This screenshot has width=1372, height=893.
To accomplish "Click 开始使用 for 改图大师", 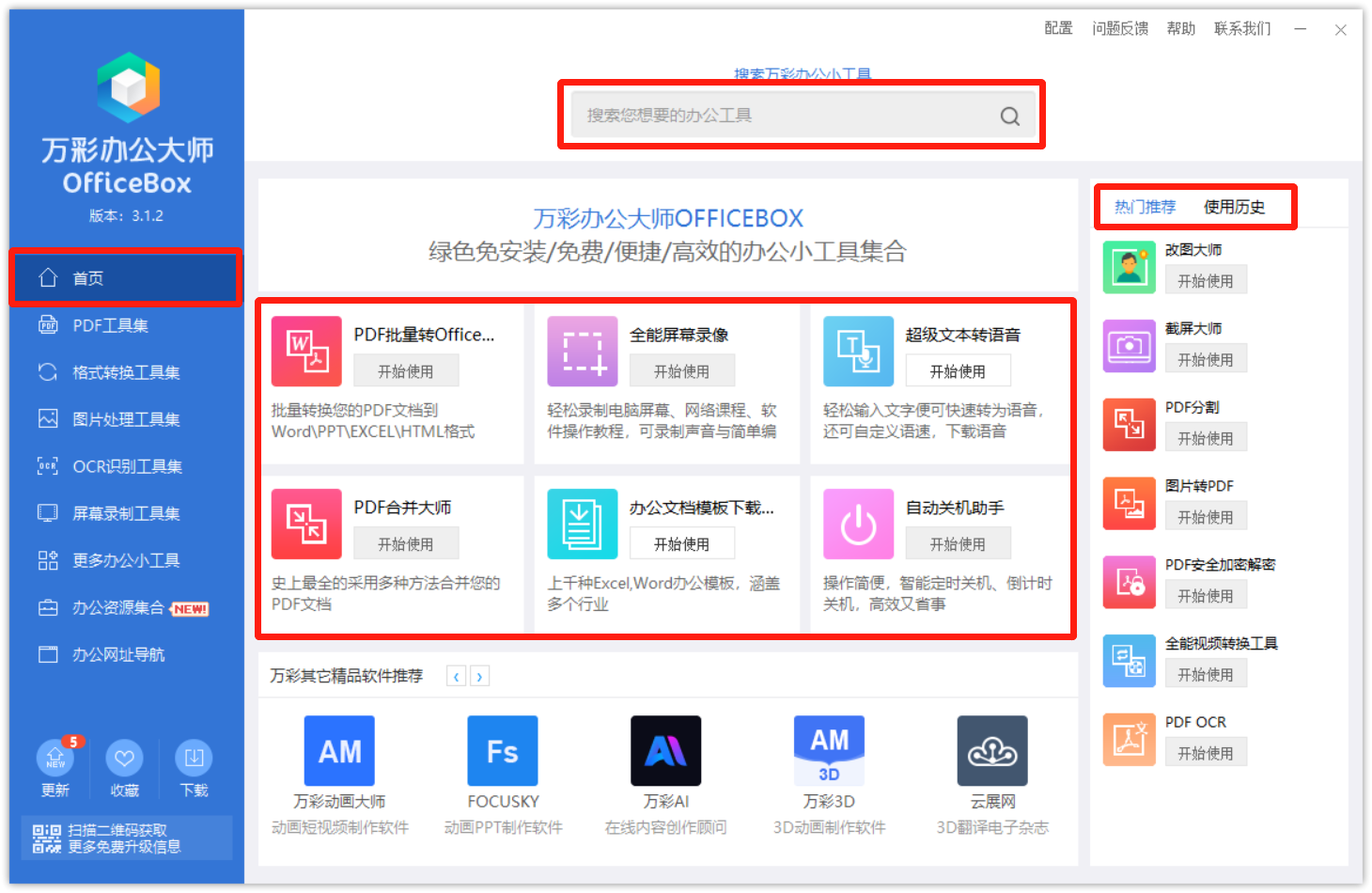I will [x=1206, y=281].
